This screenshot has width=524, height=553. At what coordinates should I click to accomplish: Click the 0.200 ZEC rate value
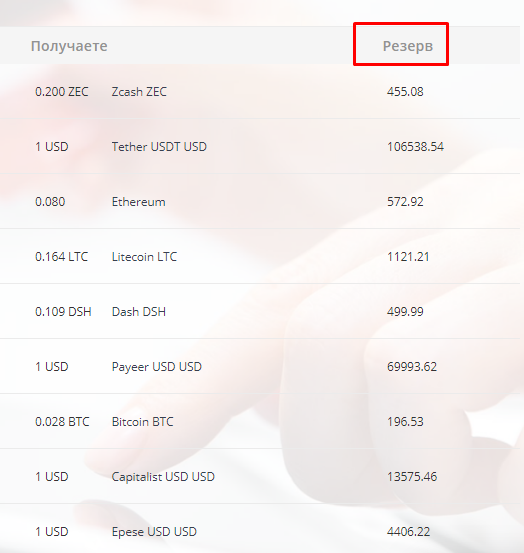point(62,92)
